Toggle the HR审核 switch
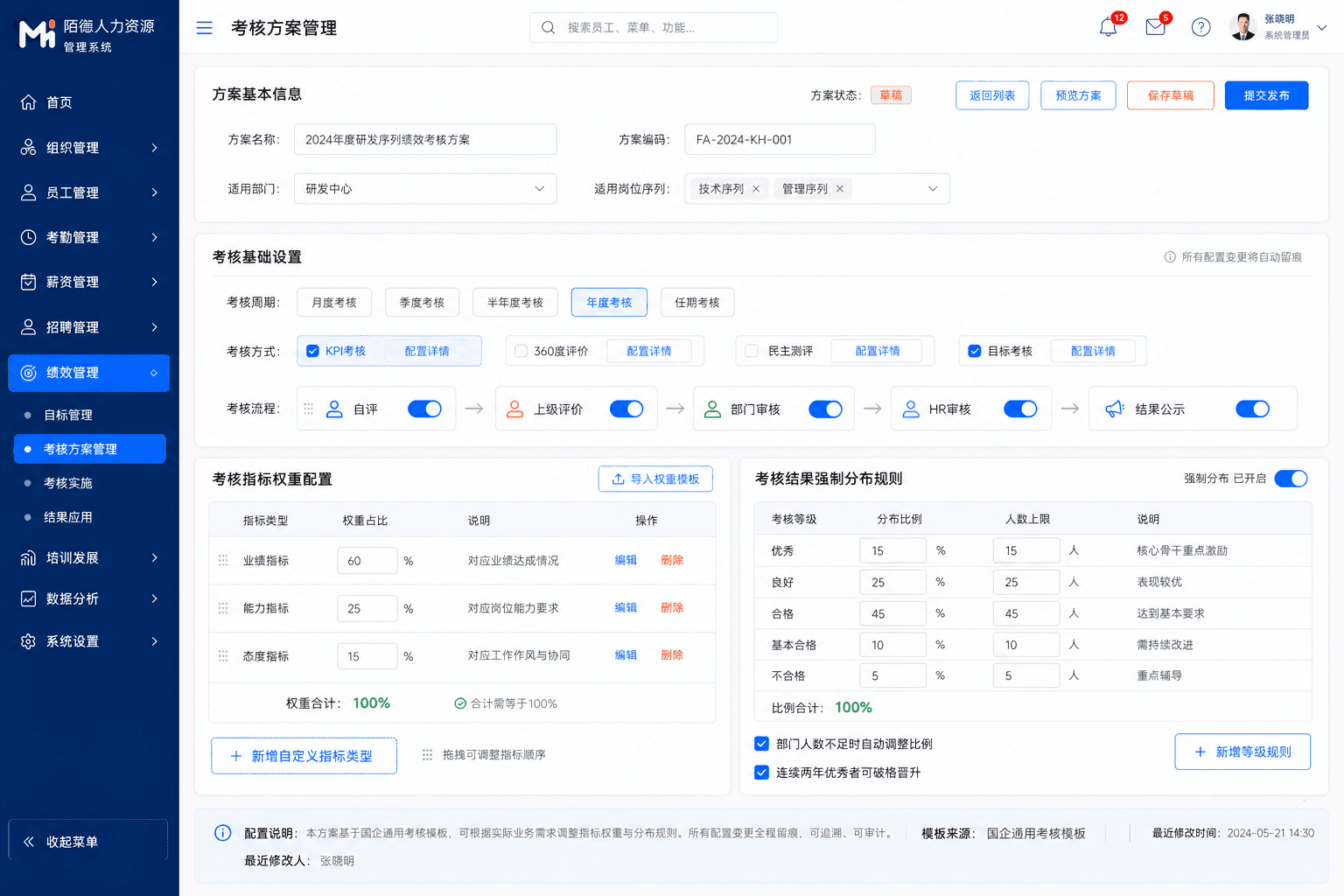 (x=1020, y=409)
